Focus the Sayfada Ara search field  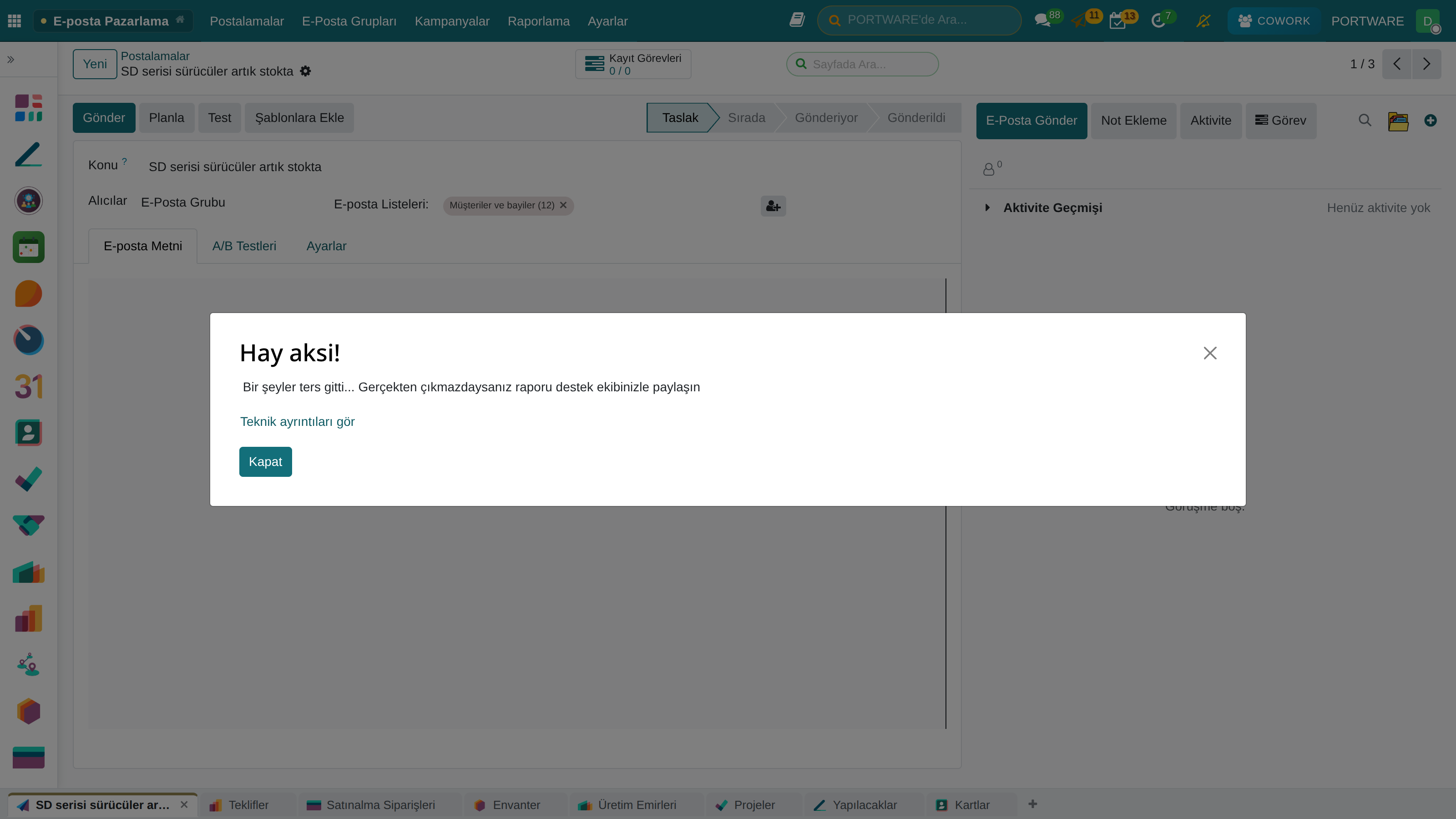pyautogui.click(x=863, y=64)
